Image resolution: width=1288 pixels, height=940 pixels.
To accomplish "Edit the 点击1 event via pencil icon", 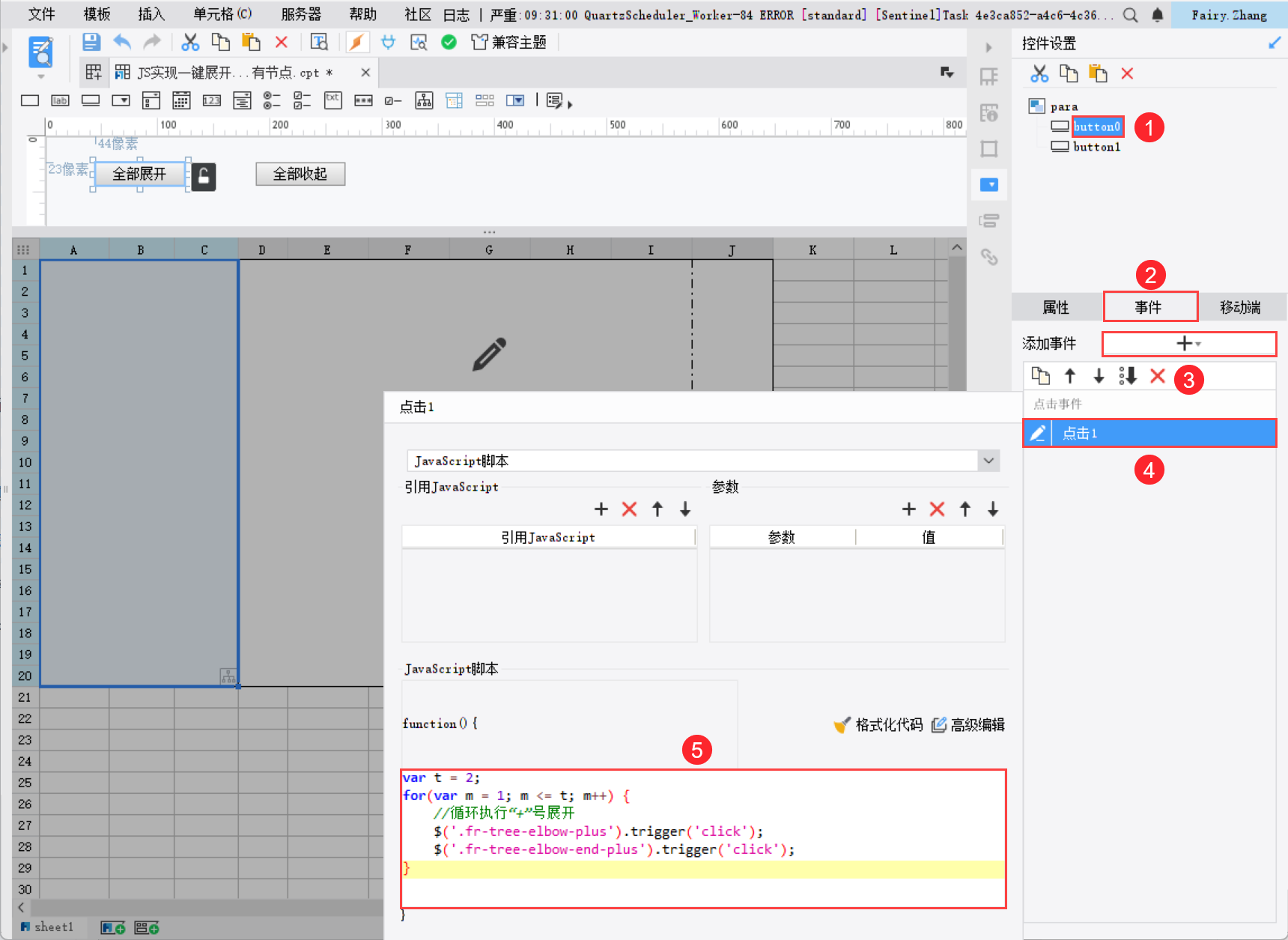I will (x=1037, y=433).
